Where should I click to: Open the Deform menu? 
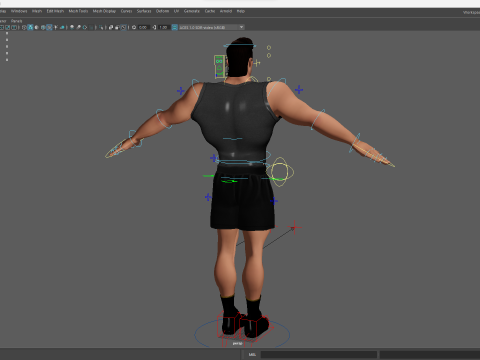(x=162, y=11)
